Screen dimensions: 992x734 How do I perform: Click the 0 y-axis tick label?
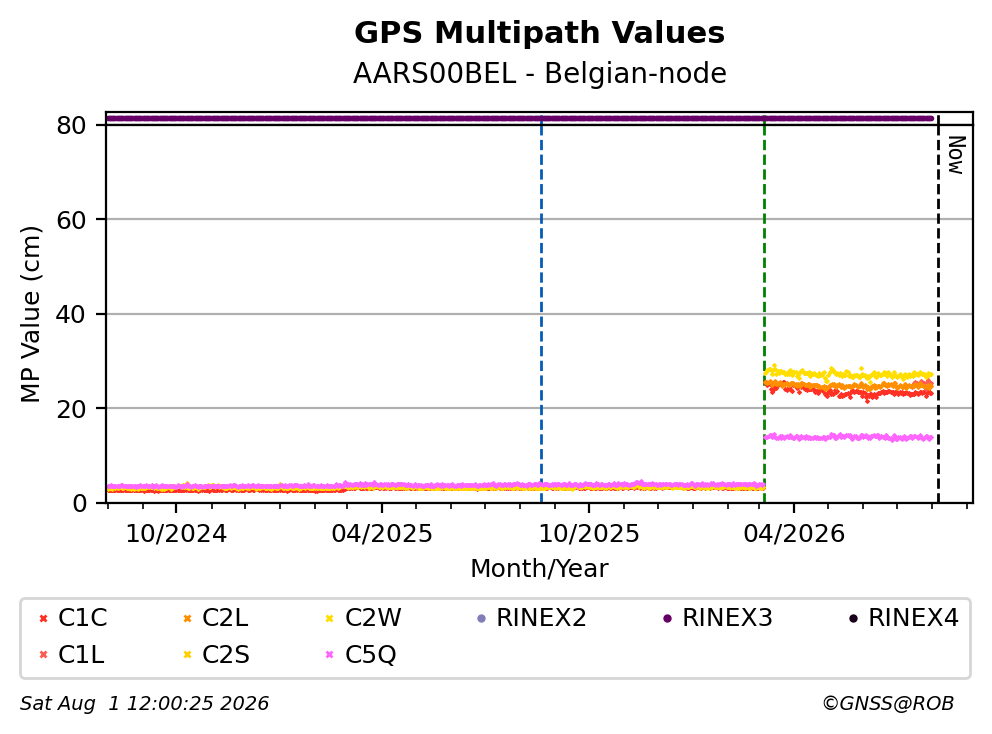point(79,503)
